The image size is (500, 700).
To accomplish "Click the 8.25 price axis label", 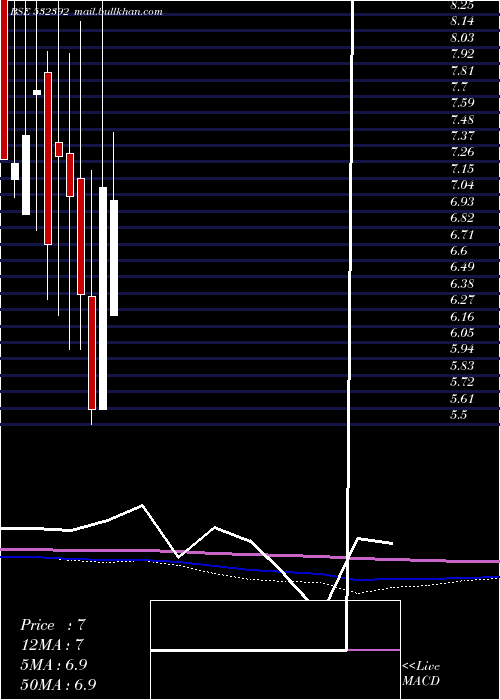I will 462,5.
